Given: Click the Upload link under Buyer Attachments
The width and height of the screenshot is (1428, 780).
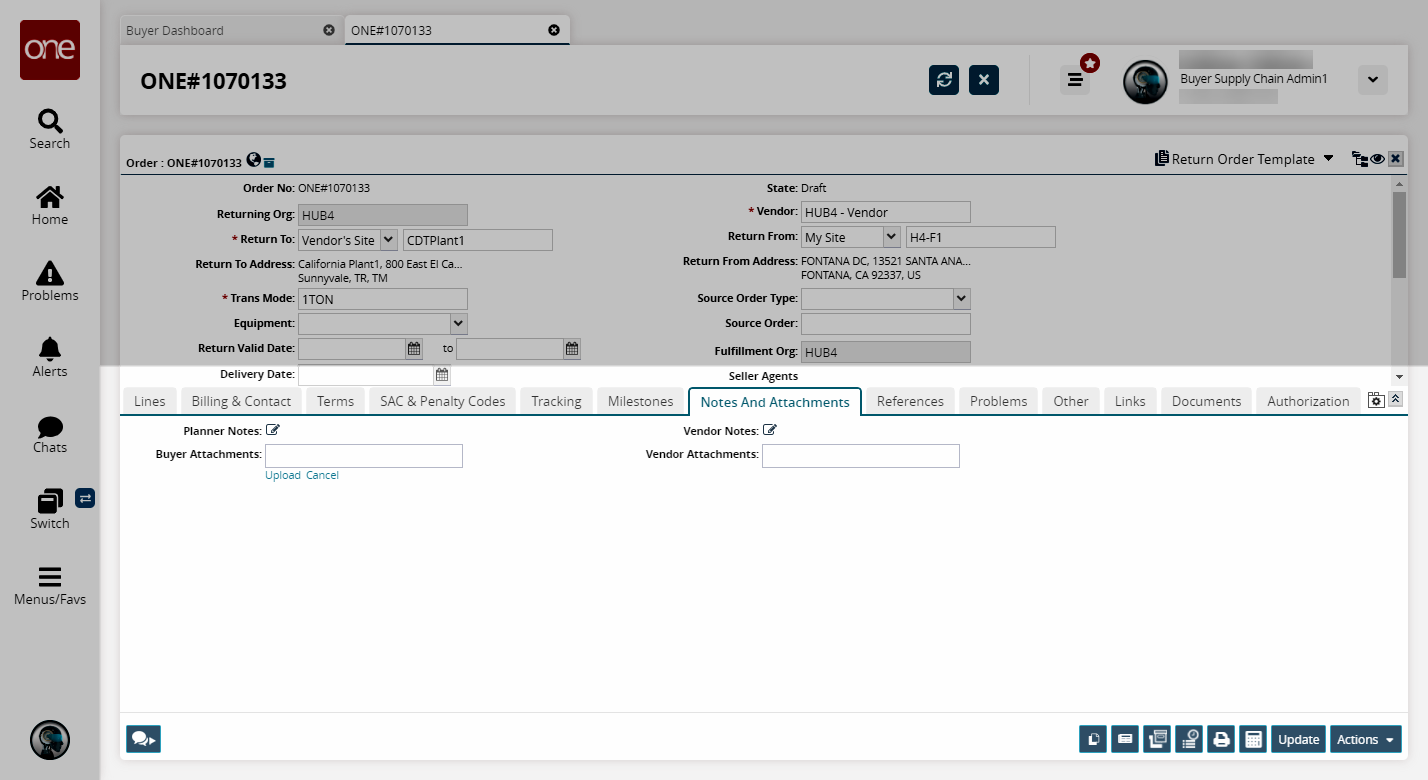Looking at the screenshot, I should (x=283, y=476).
